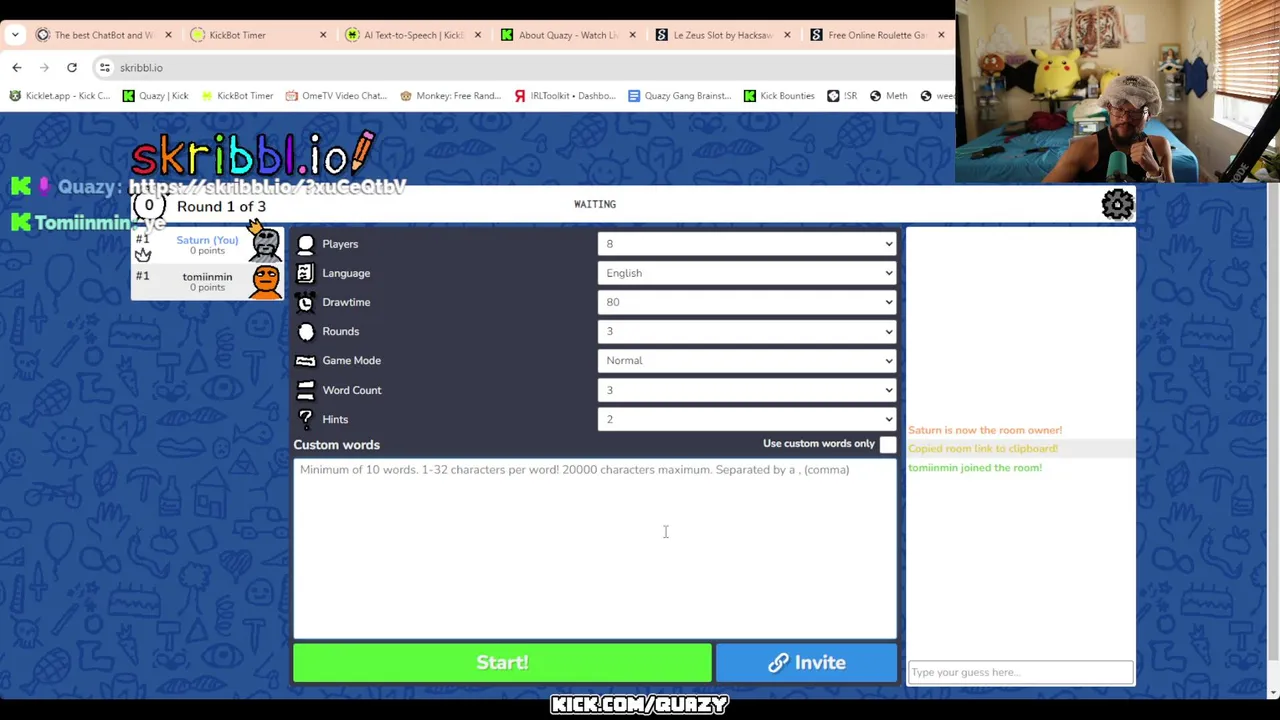Click tomiinmin's orange avatar
Screen dimensions: 1280x720
tap(266, 281)
